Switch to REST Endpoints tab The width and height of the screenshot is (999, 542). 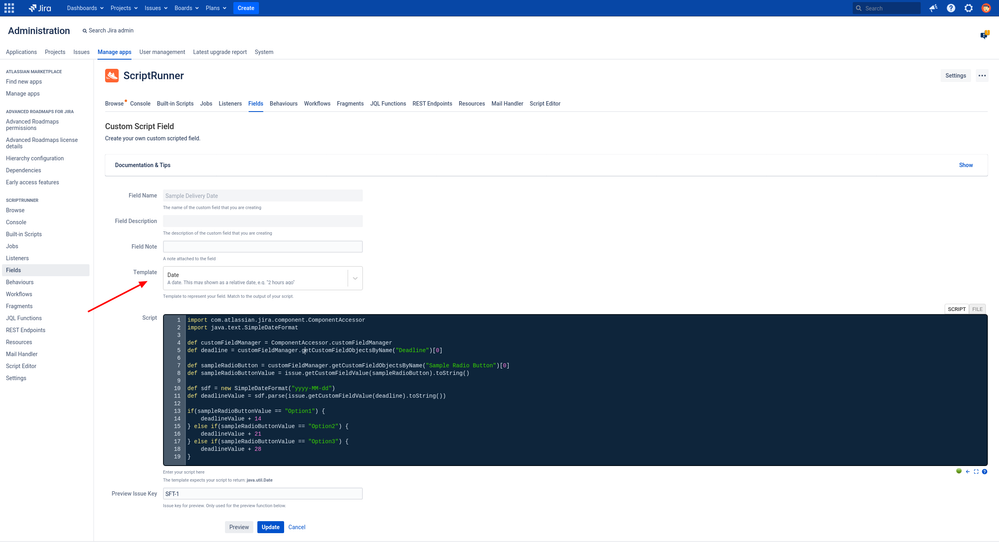(432, 104)
